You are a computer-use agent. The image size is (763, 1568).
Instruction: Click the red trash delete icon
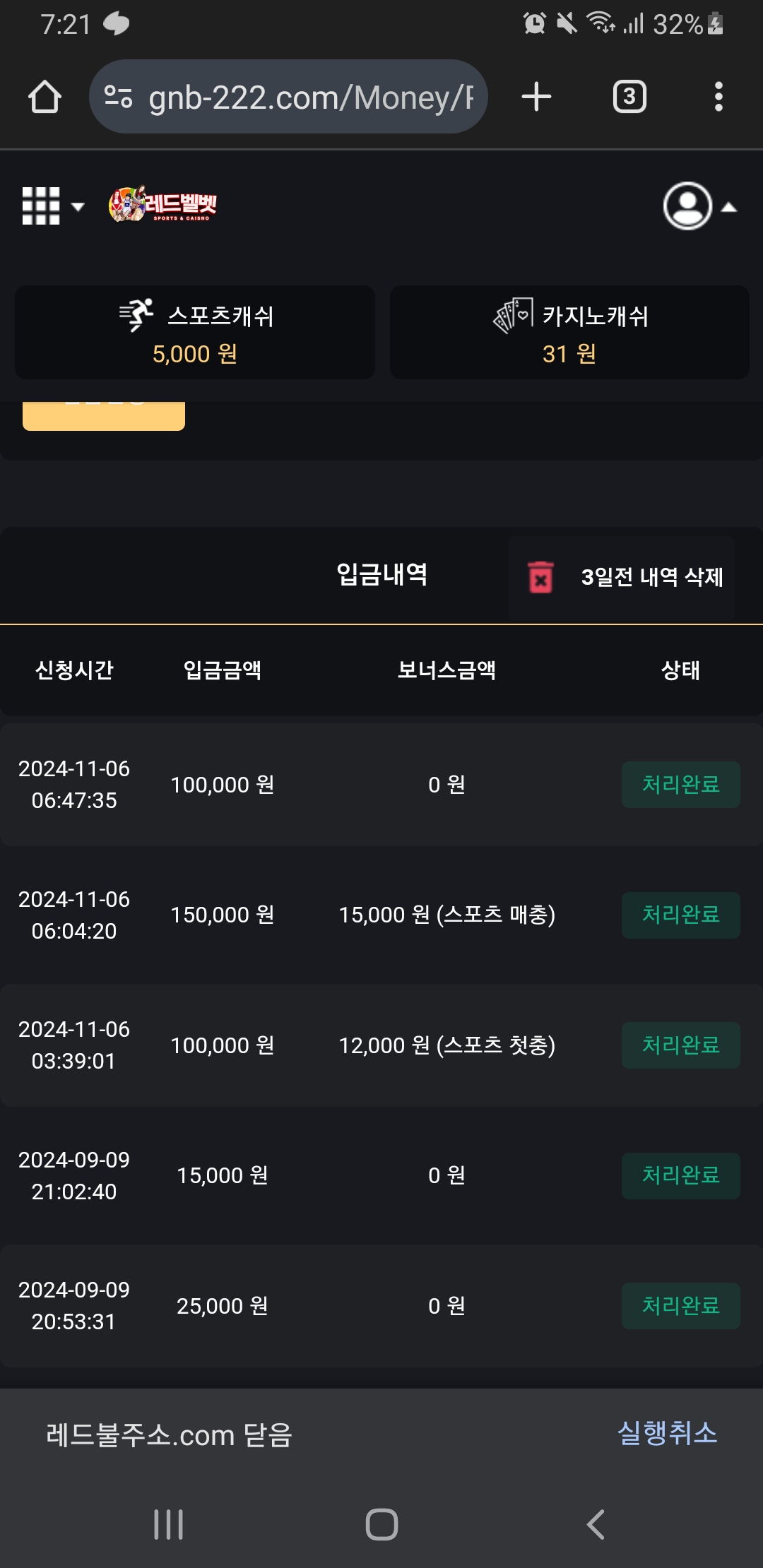click(x=541, y=578)
